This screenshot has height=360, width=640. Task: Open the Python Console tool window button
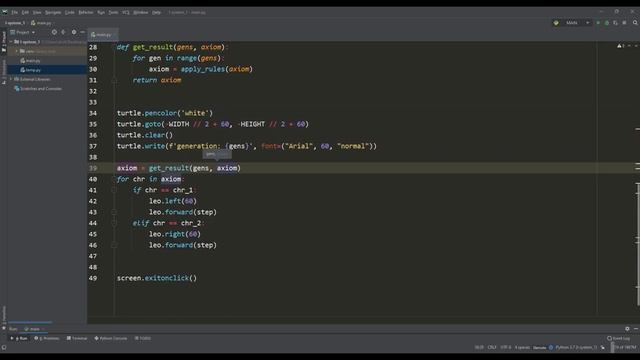tap(111, 338)
